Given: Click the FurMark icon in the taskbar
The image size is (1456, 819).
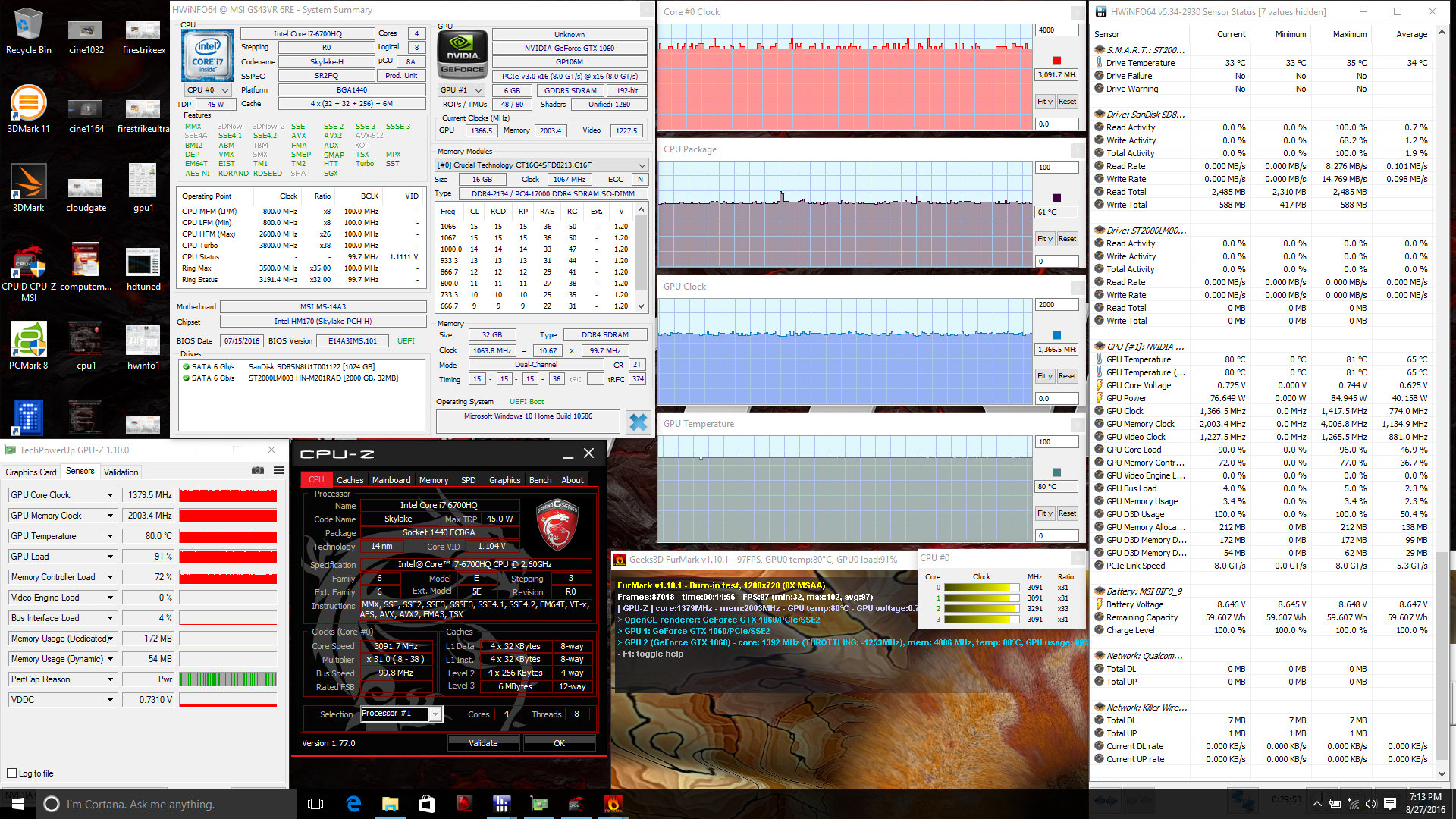Looking at the screenshot, I should (x=613, y=804).
